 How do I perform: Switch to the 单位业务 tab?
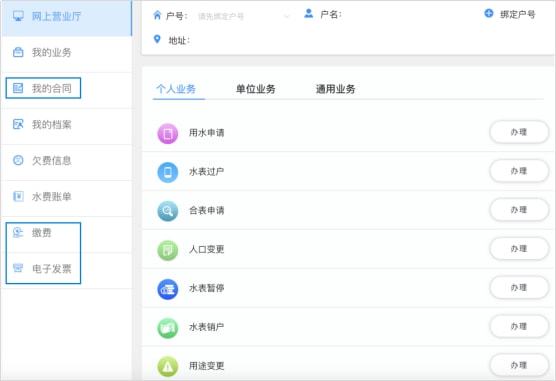(256, 89)
